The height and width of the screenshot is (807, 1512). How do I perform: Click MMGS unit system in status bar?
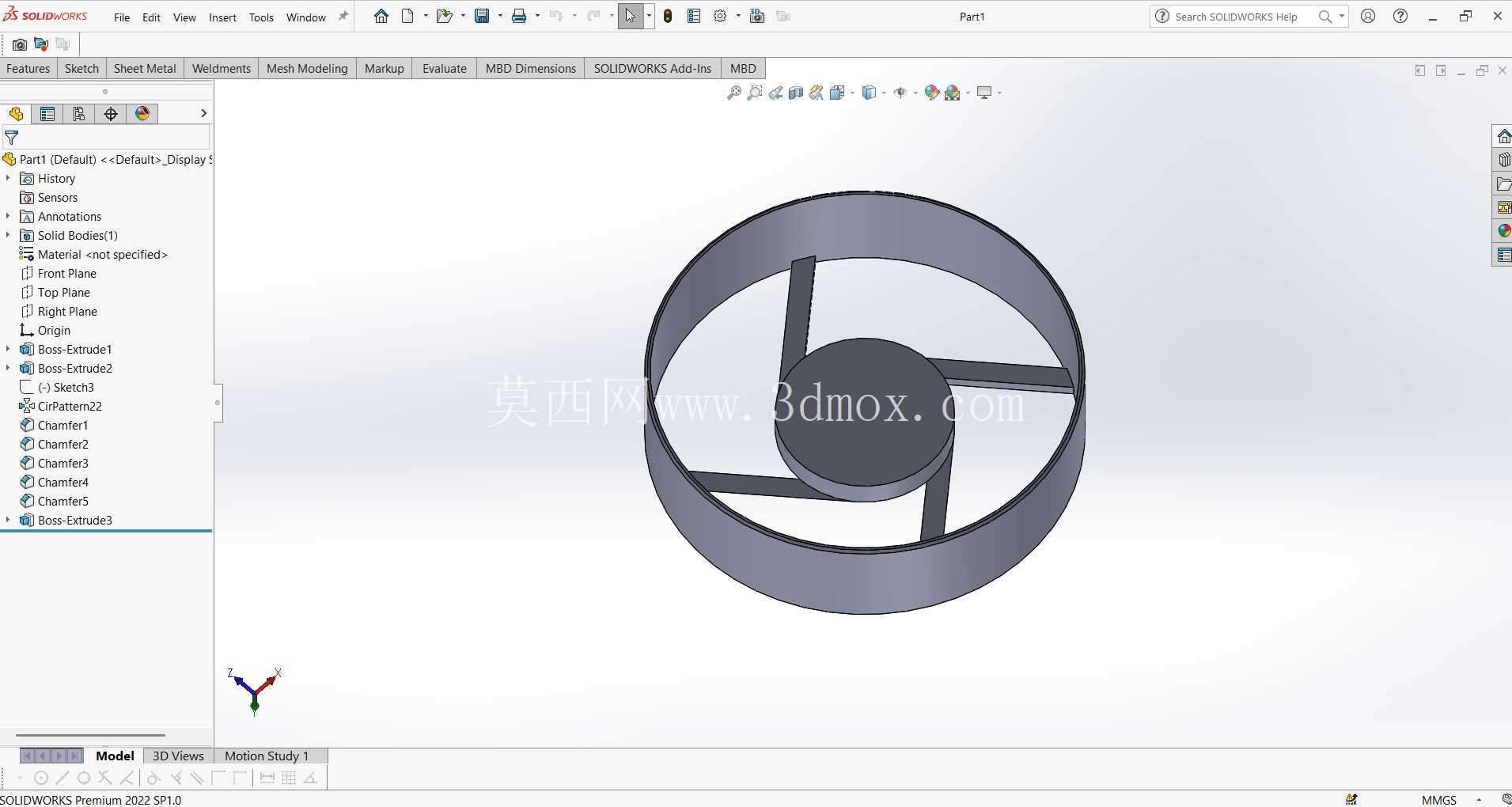click(1438, 800)
